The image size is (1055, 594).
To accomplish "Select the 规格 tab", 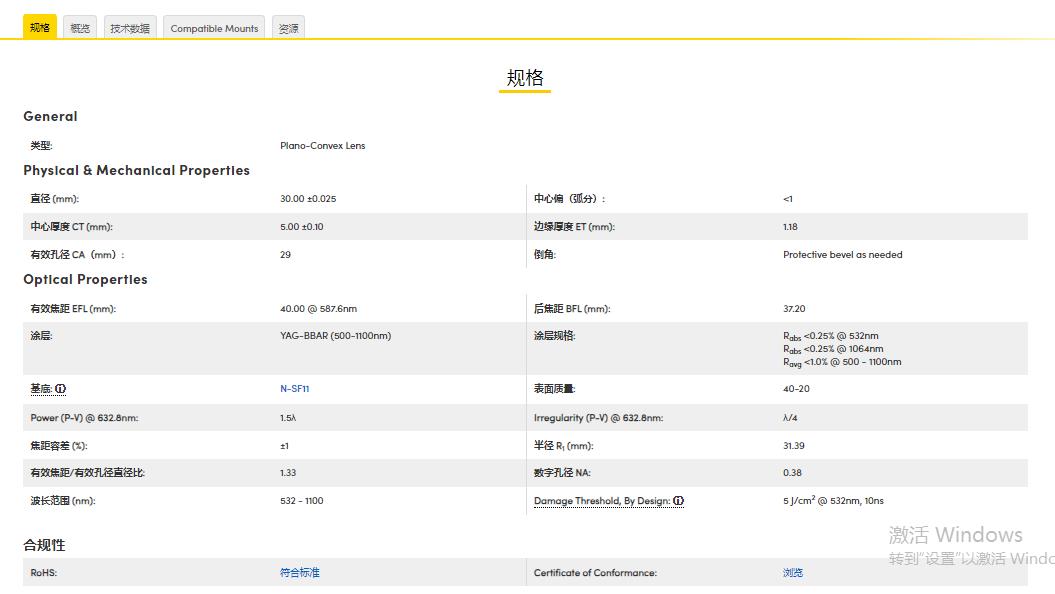I will pyautogui.click(x=38, y=27).
